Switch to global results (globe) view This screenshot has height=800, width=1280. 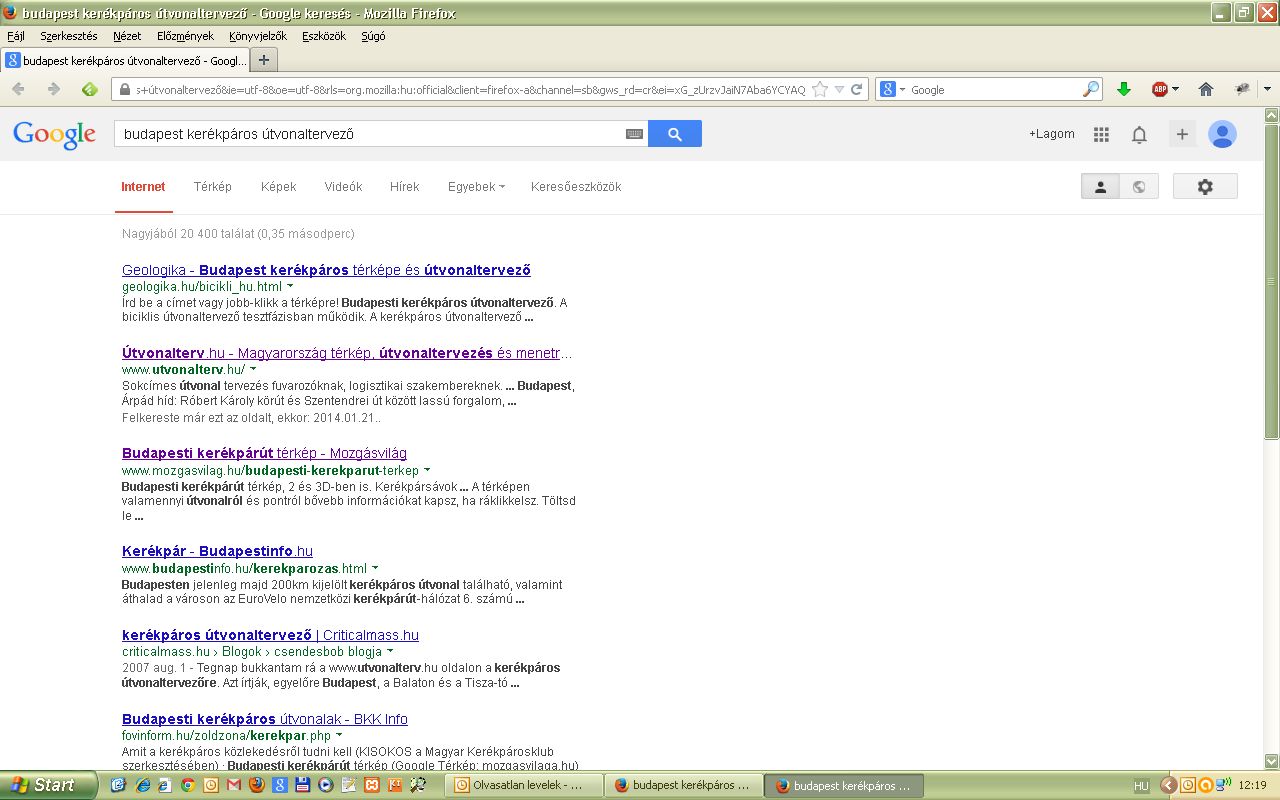[1138, 186]
